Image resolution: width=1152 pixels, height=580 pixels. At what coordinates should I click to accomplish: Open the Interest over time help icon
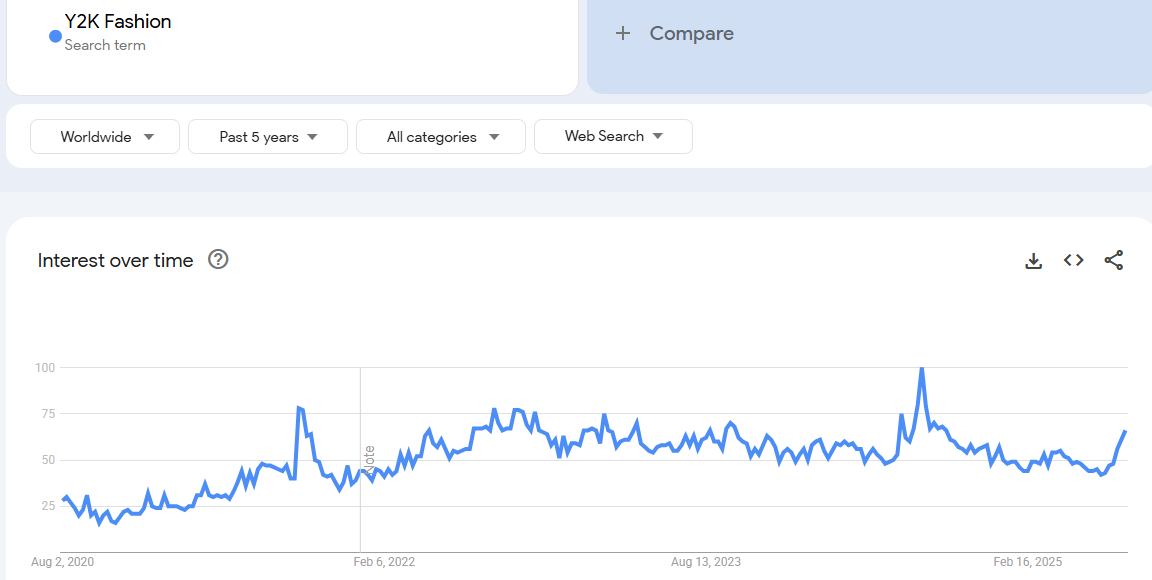218,260
